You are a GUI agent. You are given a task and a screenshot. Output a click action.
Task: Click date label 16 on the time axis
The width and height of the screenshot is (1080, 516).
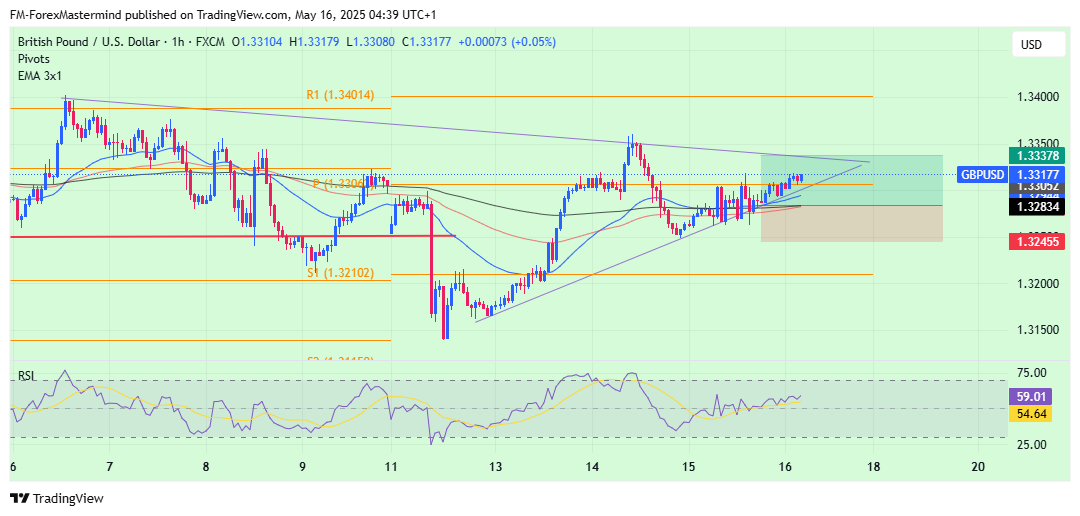784,467
